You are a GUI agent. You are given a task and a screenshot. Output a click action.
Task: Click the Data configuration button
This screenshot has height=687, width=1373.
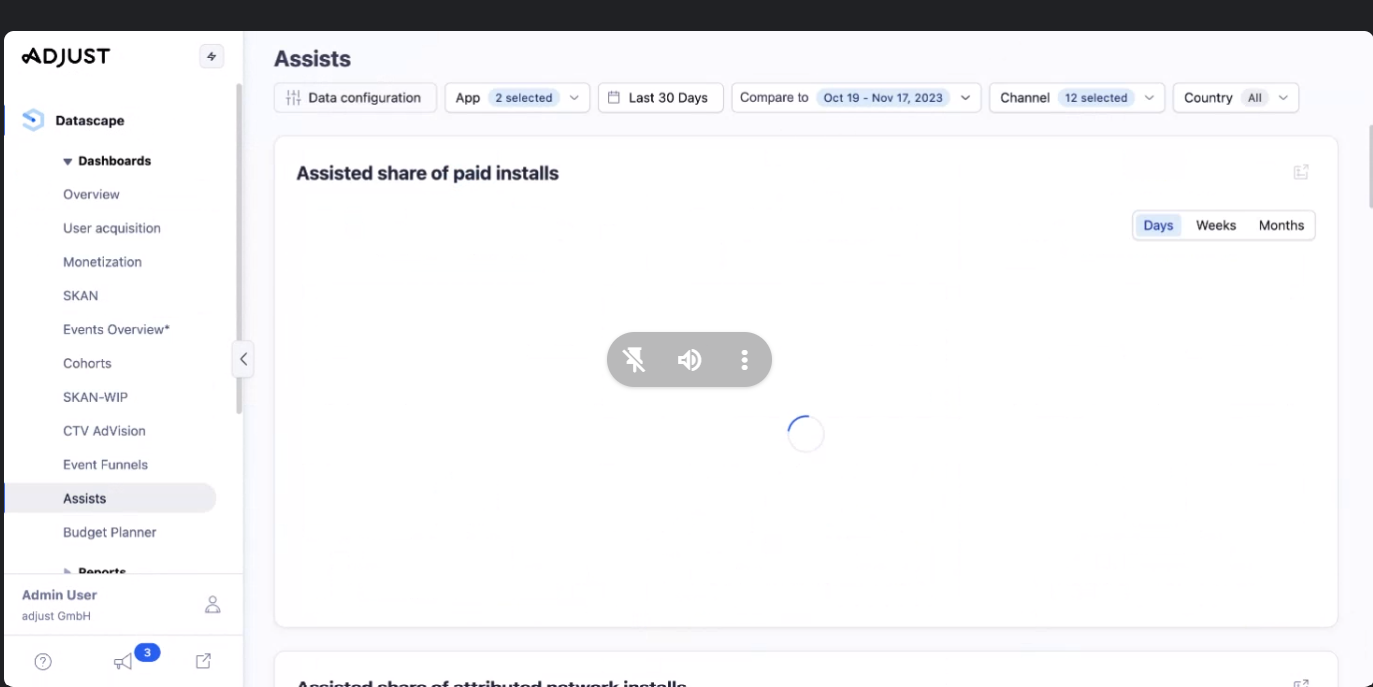[355, 98]
